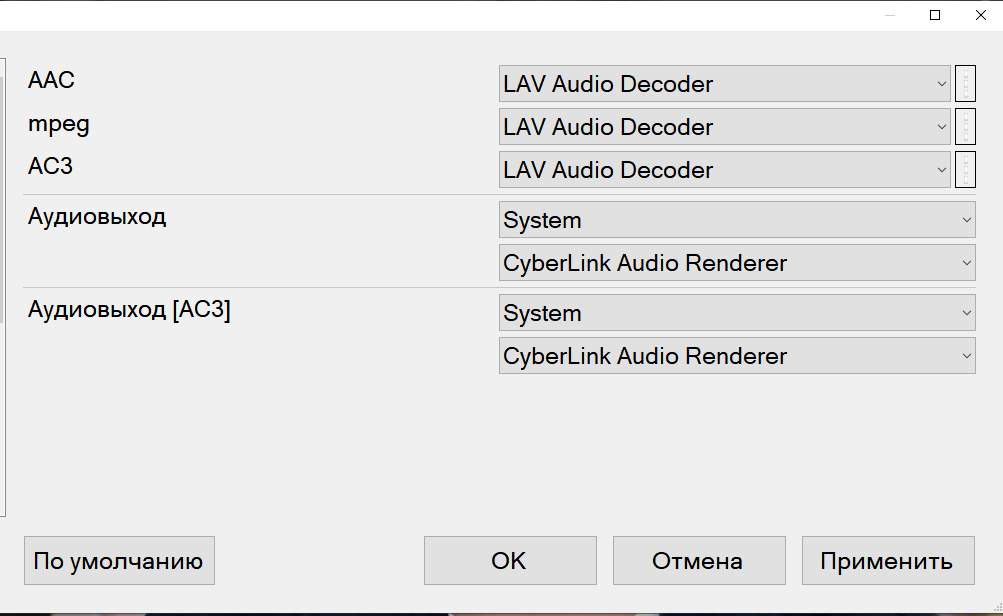Click the left panel vertical scrollbar
Viewport: 1003px width, 616px height.
[4, 290]
